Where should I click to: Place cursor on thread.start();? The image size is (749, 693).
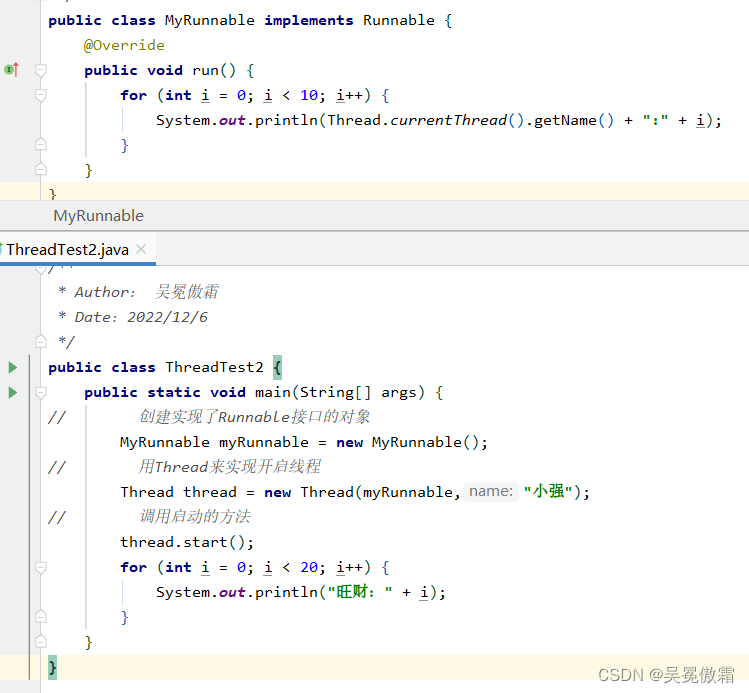(x=187, y=542)
